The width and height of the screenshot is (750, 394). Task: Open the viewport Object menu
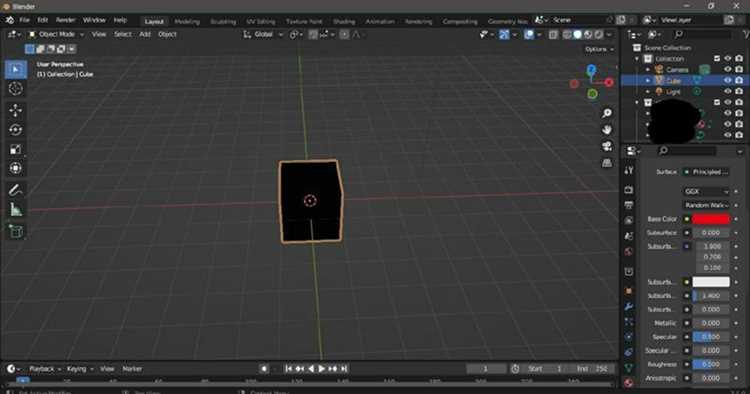click(x=167, y=34)
